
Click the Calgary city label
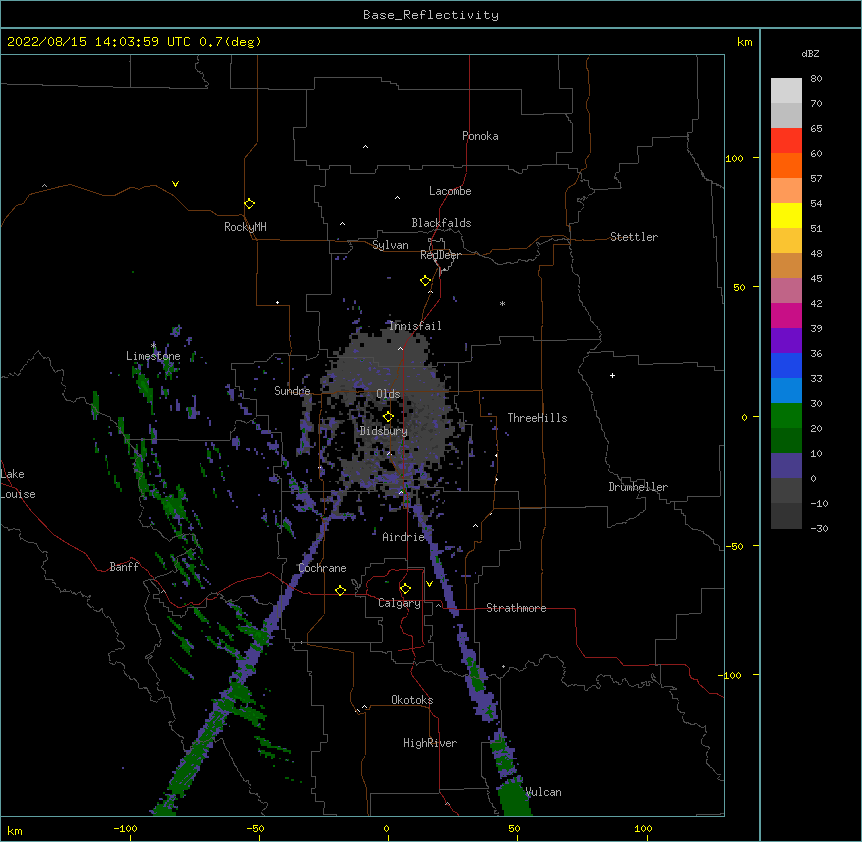[x=400, y=603]
